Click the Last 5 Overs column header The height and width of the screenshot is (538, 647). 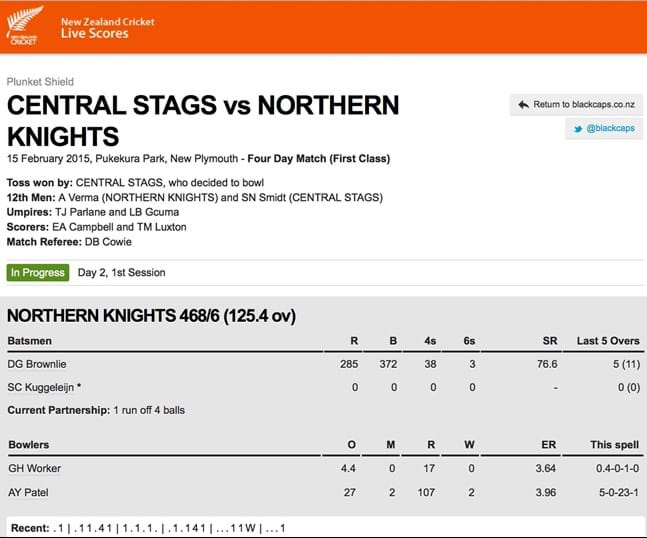pyautogui.click(x=608, y=341)
